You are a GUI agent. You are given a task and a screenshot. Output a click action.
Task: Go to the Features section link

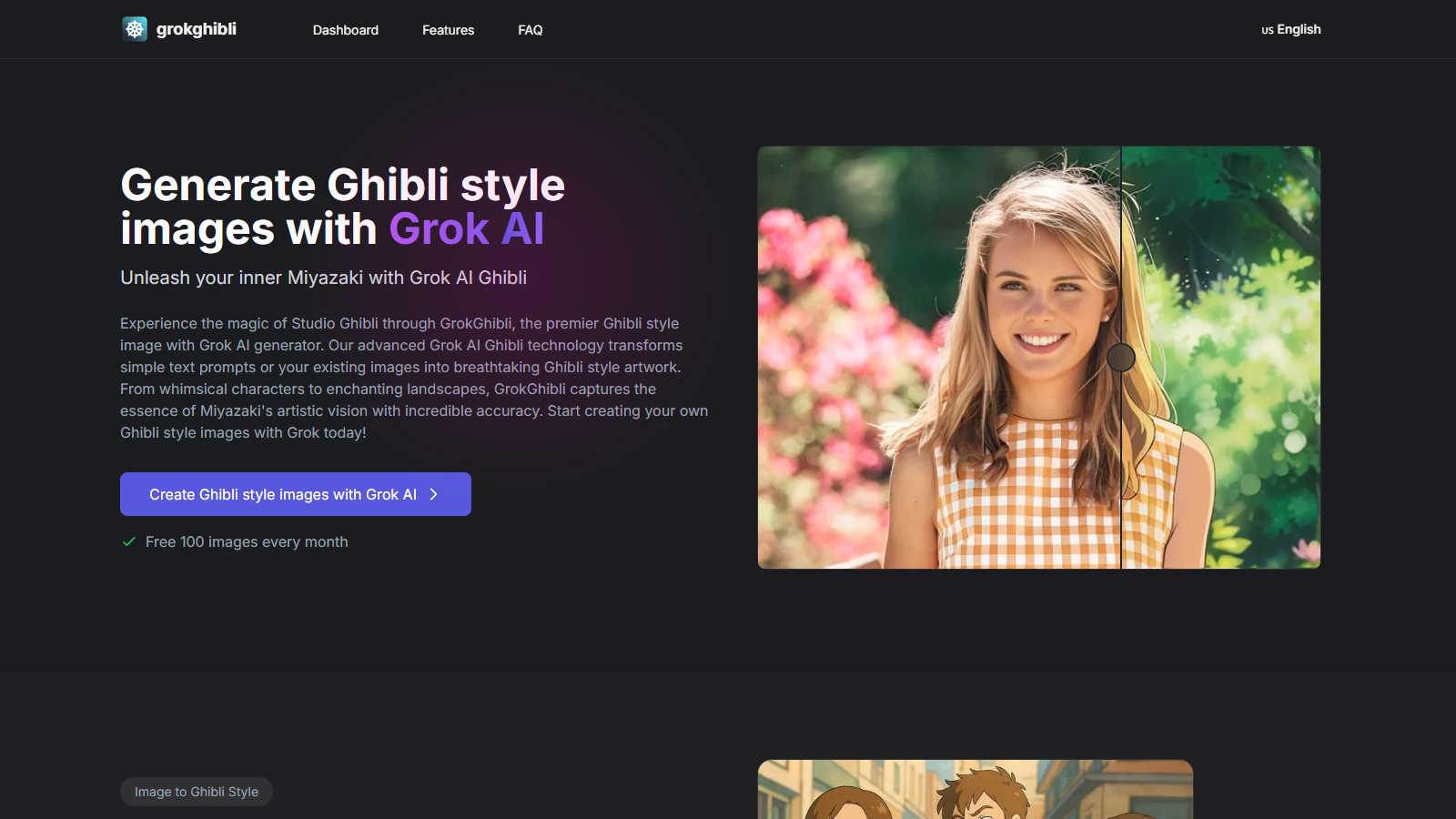448,30
